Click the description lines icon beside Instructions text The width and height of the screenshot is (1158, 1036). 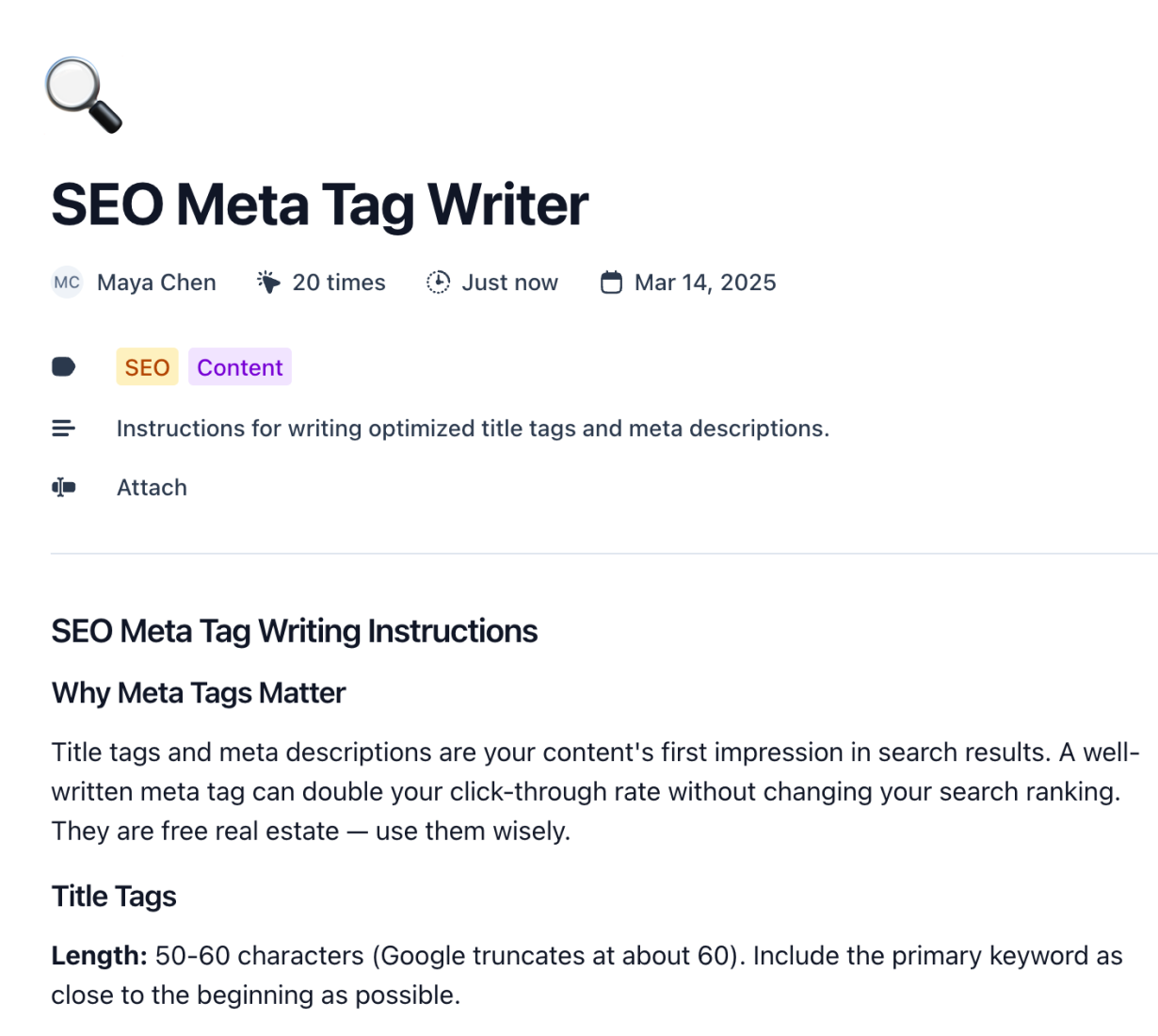pyautogui.click(x=63, y=428)
